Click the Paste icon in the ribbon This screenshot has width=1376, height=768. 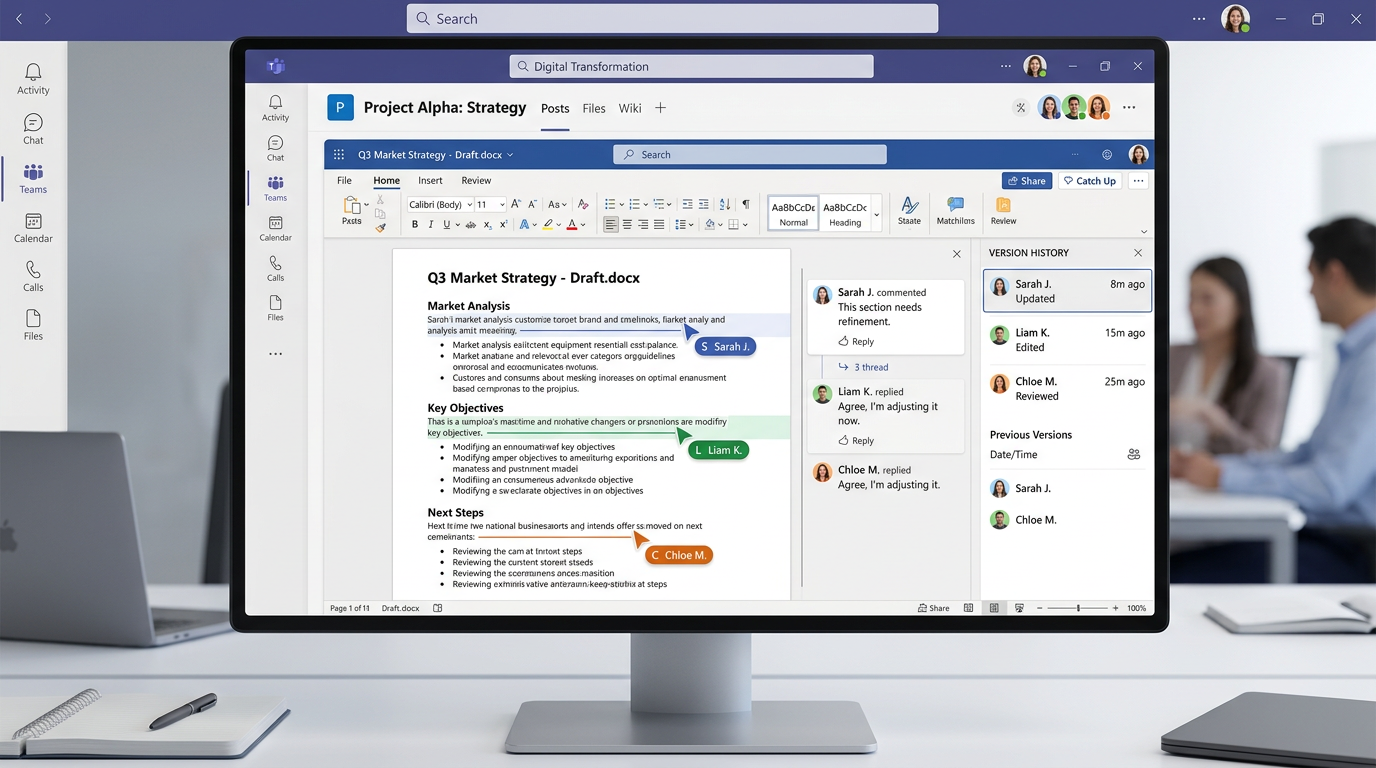352,207
